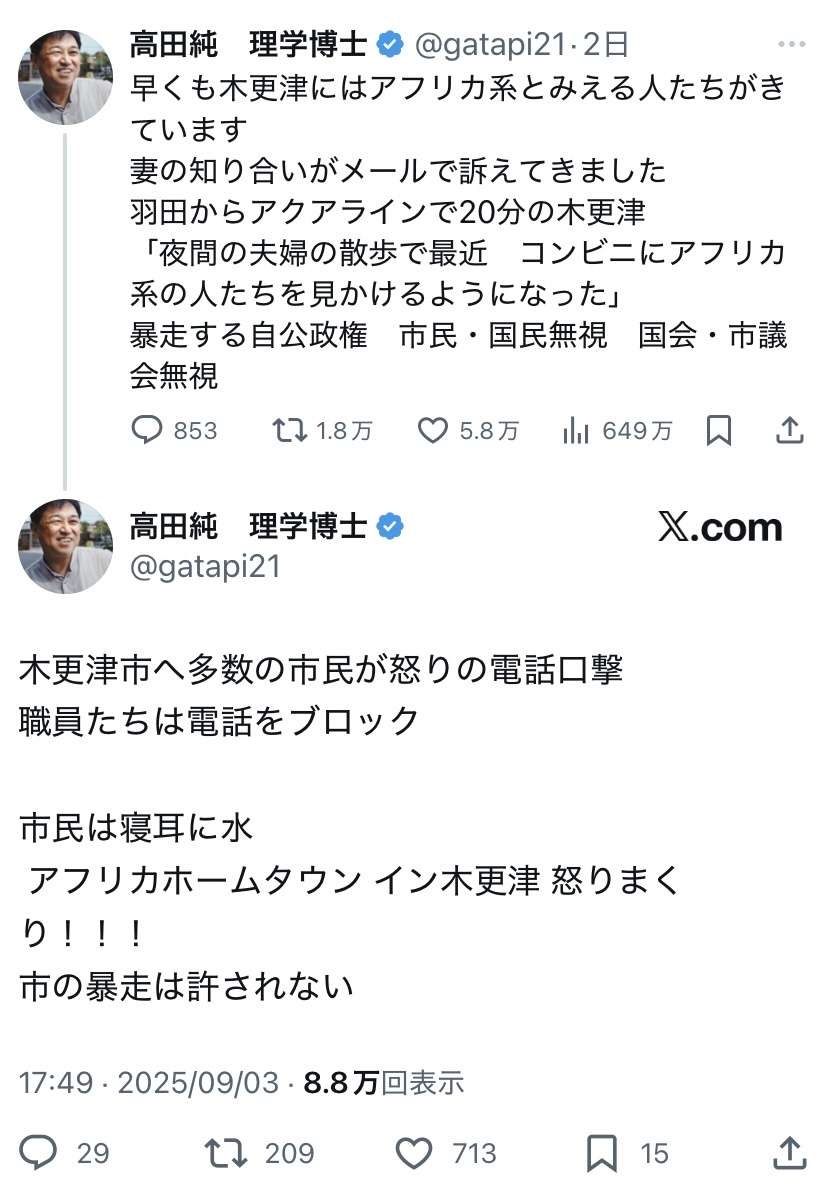Click the 17:49 · 2025/09/03 timestamp
828x1199 pixels.
(150, 1082)
